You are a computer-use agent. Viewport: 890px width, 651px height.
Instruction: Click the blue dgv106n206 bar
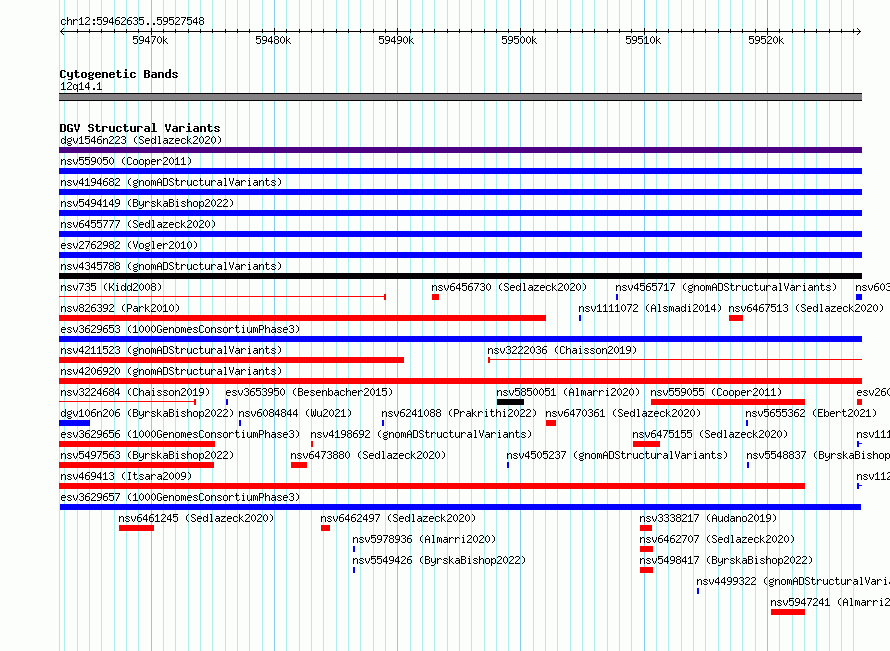[74, 423]
